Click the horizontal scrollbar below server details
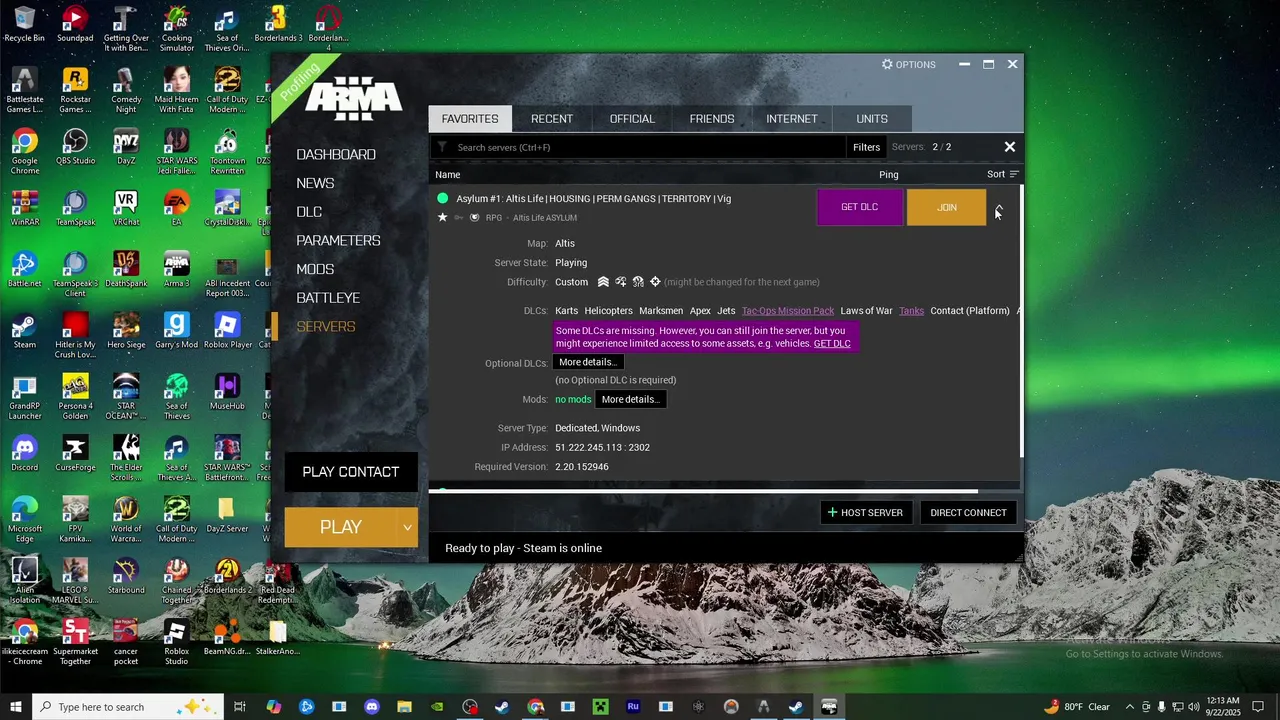 [x=703, y=491]
